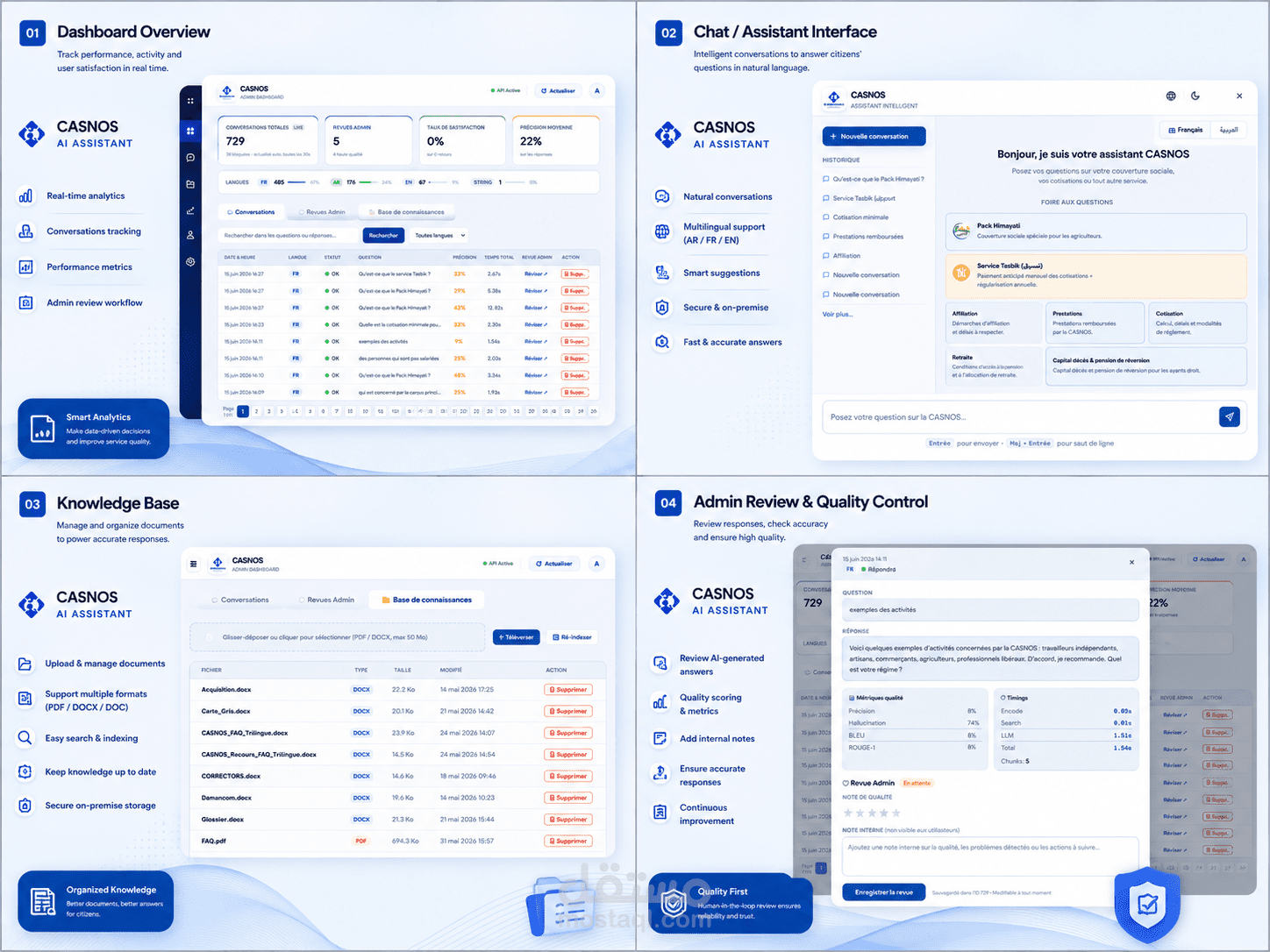The width and height of the screenshot is (1270, 952).
Task: Close the chat assistant window
Action: click(1239, 96)
